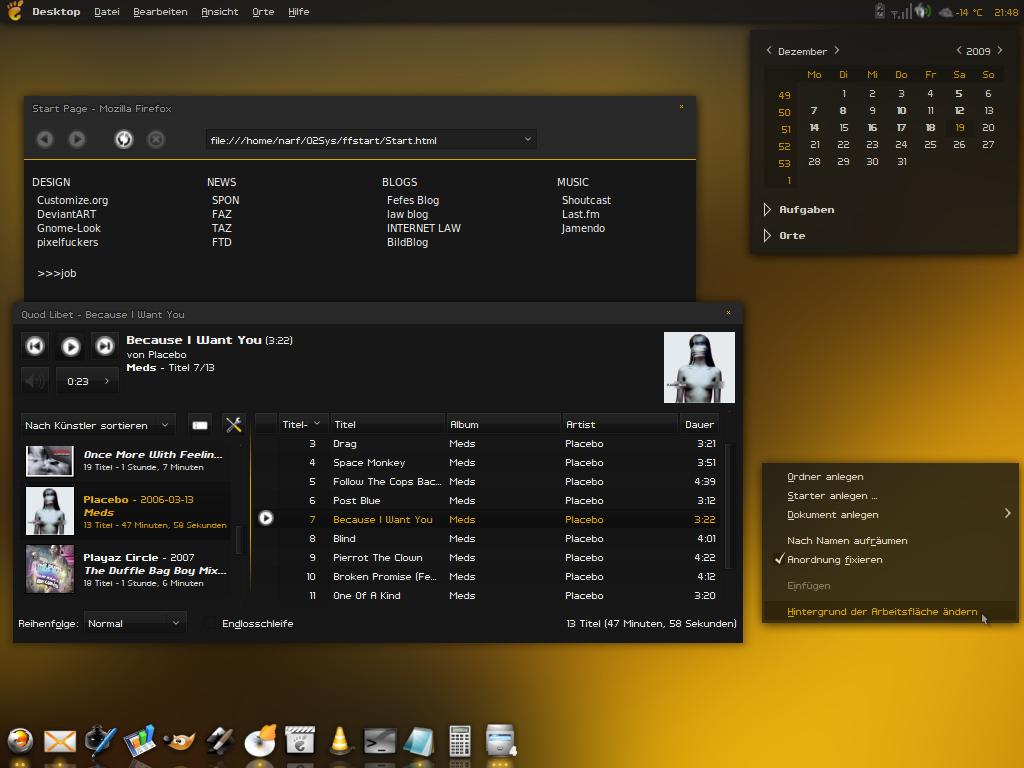The width and height of the screenshot is (1024, 768).
Task: Skip to next track in Quod Libet
Action: click(x=104, y=345)
